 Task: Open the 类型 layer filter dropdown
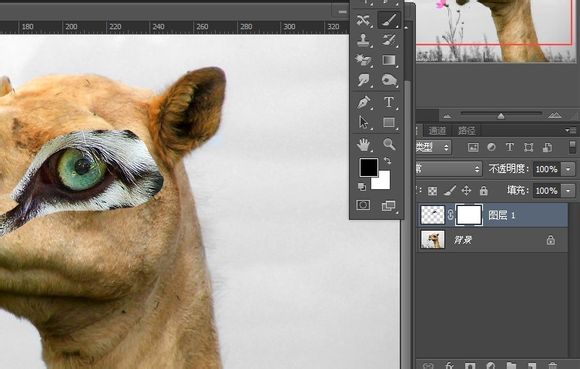(434, 148)
